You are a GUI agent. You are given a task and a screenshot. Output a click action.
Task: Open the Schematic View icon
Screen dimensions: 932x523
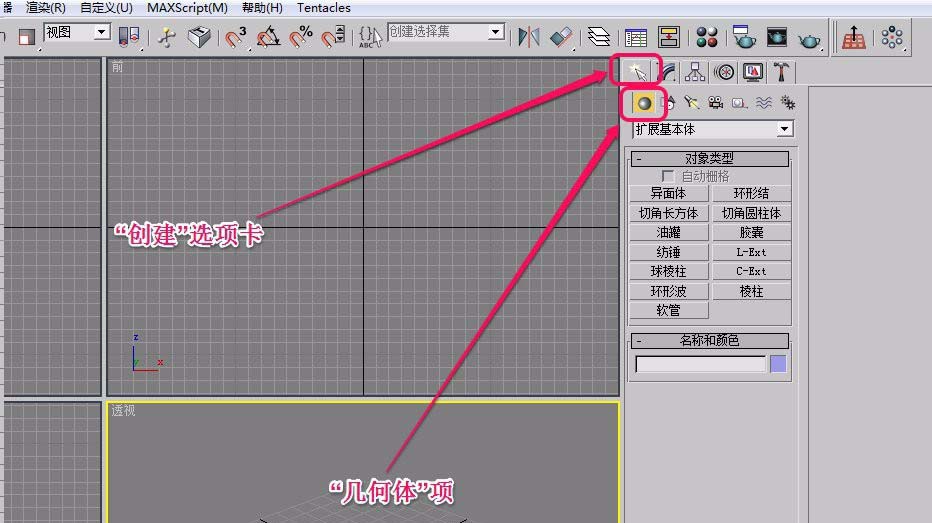point(669,37)
